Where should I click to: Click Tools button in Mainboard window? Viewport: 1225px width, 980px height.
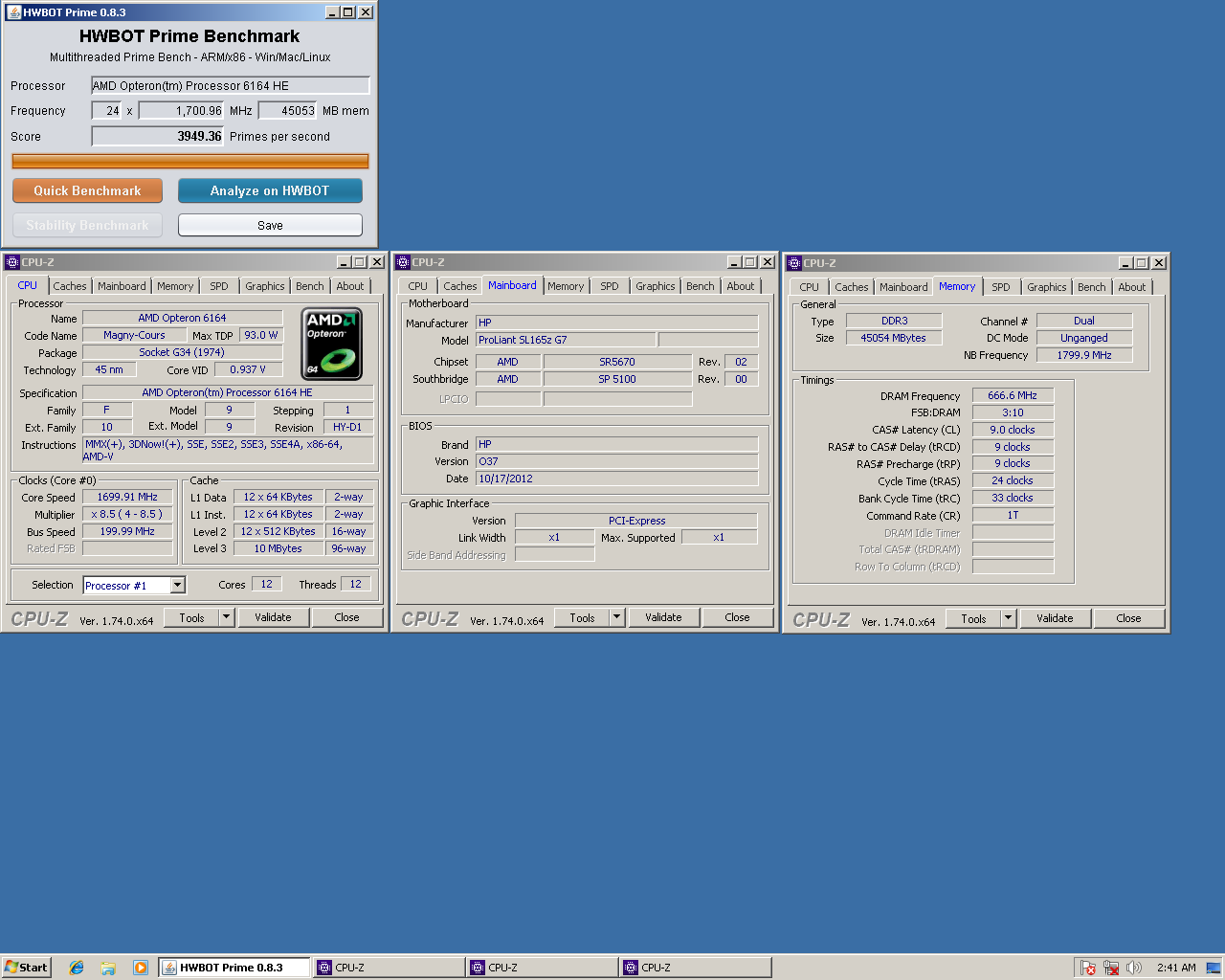pyautogui.click(x=582, y=617)
